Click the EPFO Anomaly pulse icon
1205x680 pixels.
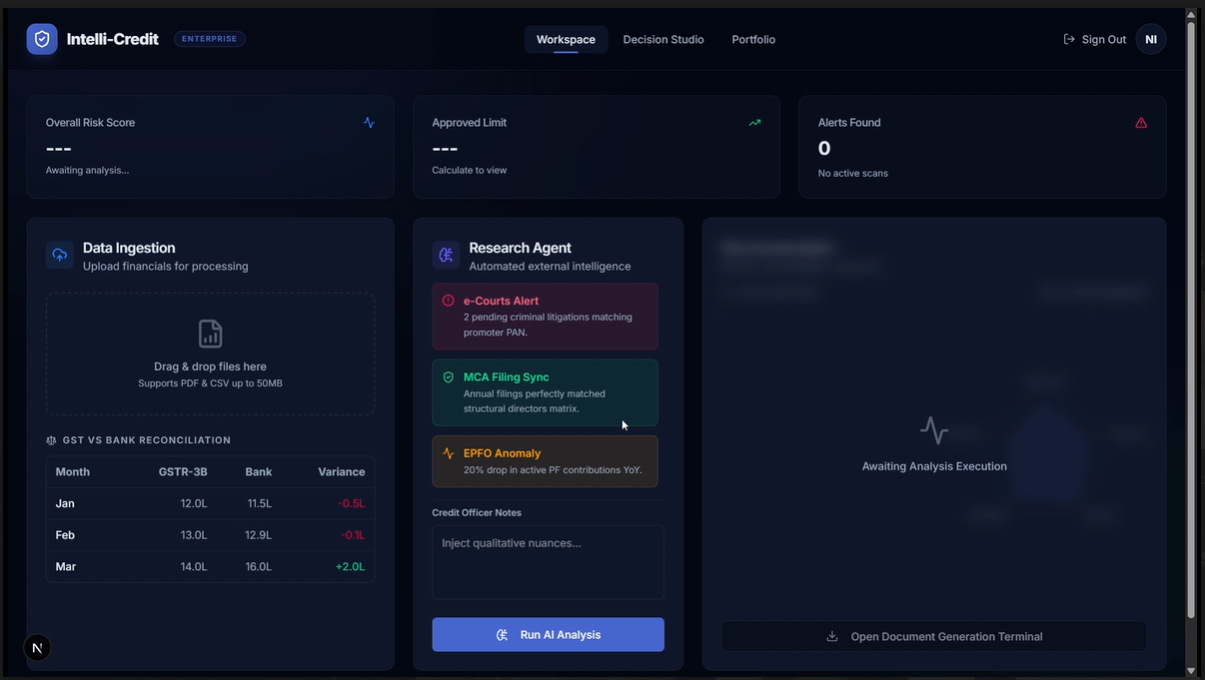pos(448,453)
